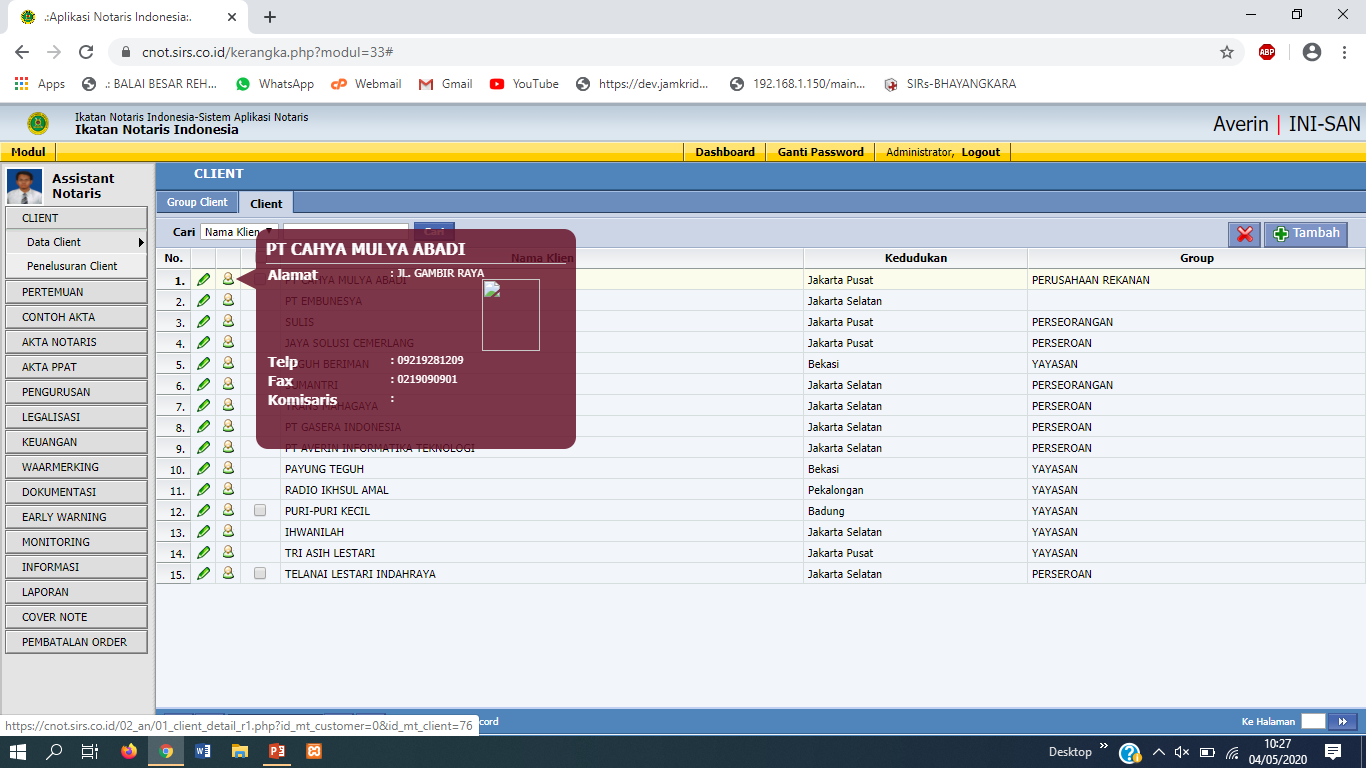Open client detail icon for row 13
Screen dimensions: 1366x768
click(x=228, y=532)
